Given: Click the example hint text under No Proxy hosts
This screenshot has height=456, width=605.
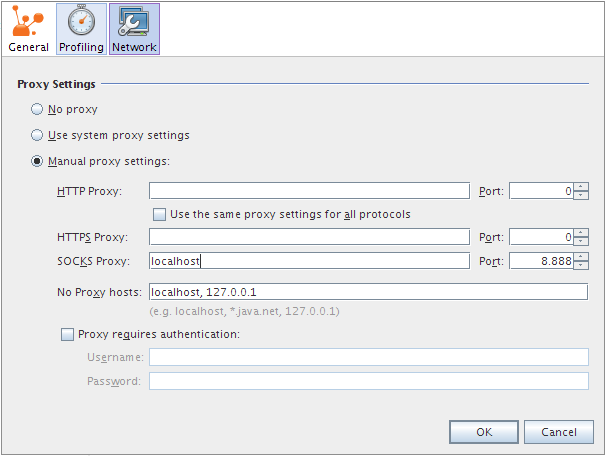Looking at the screenshot, I should coord(244,311).
